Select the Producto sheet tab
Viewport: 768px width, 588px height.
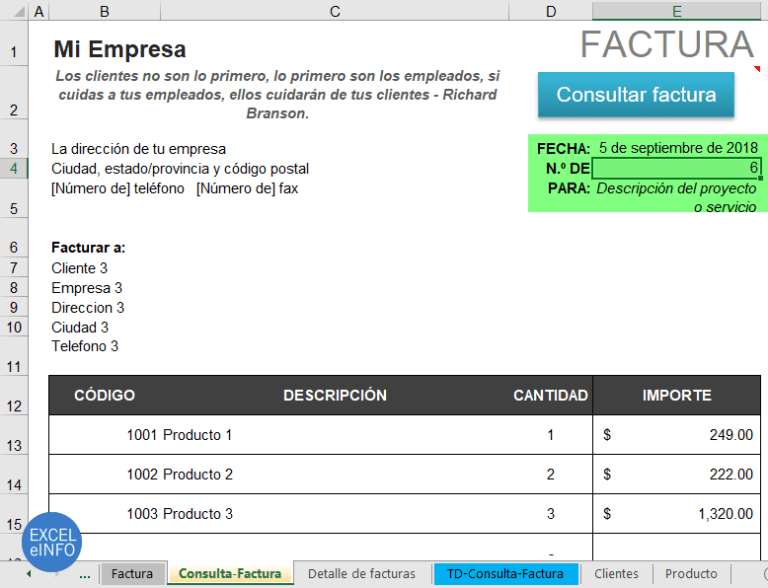691,574
